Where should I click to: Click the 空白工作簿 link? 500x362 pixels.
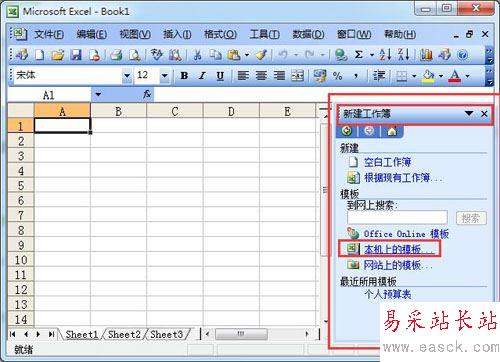point(387,162)
